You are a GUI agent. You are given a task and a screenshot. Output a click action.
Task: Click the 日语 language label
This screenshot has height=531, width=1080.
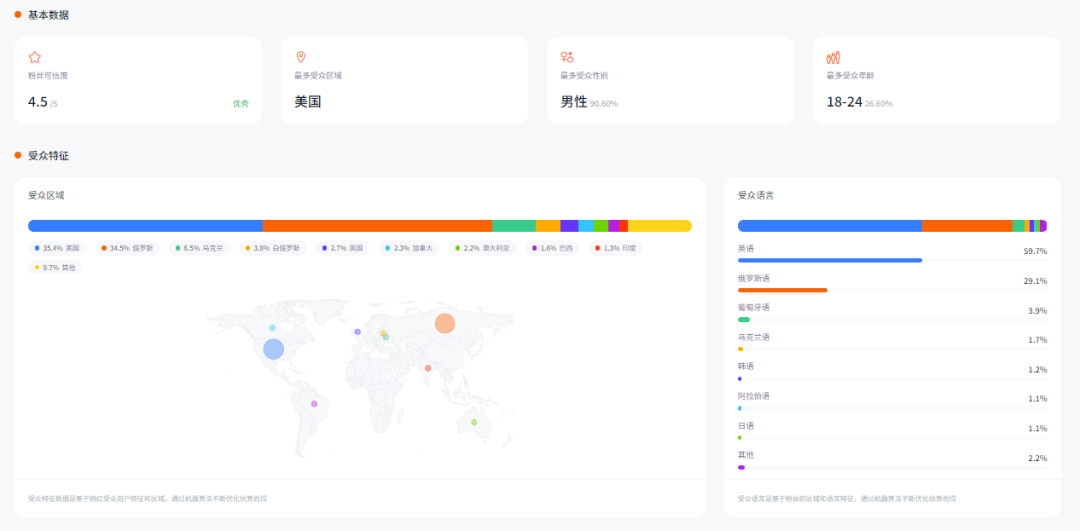point(745,426)
